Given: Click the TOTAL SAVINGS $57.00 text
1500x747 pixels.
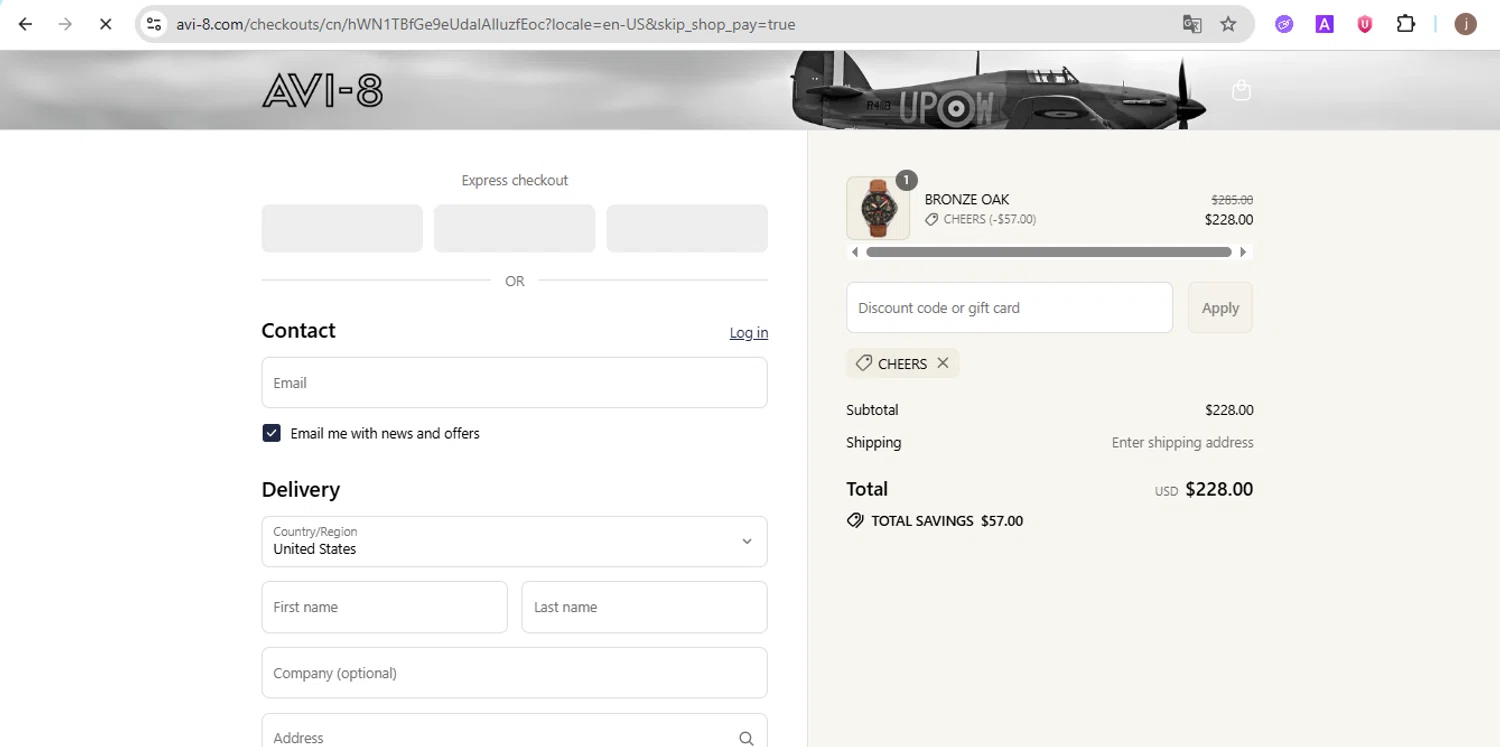Looking at the screenshot, I should click(946, 521).
